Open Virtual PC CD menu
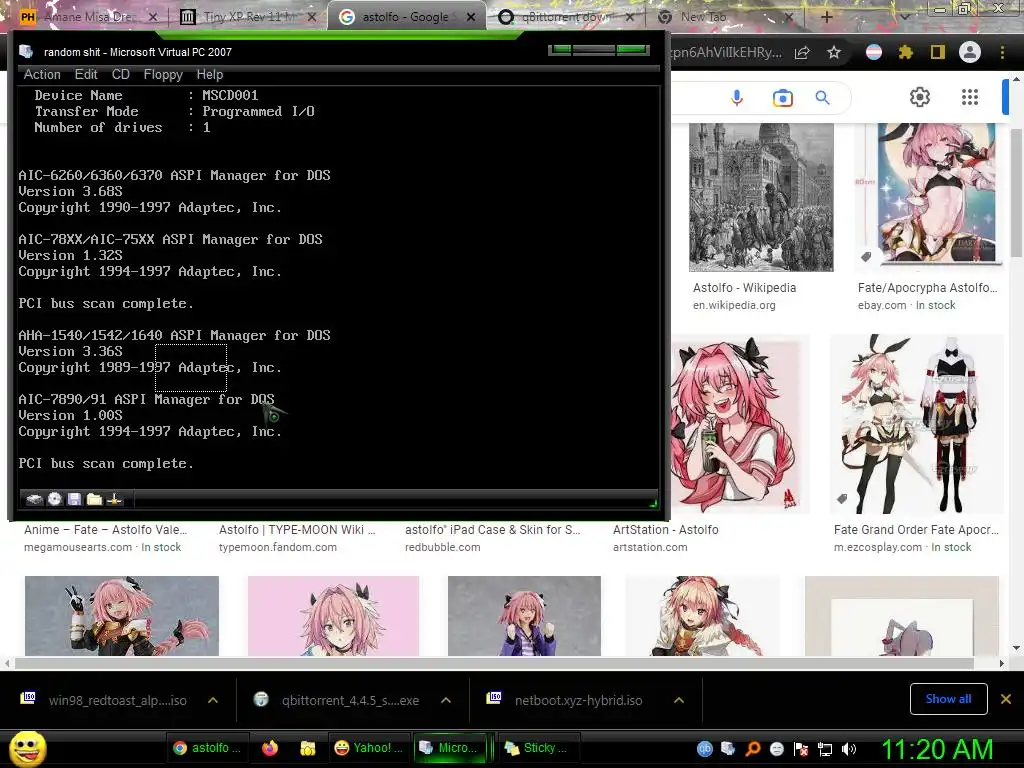Image resolution: width=1024 pixels, height=768 pixels. (x=121, y=74)
